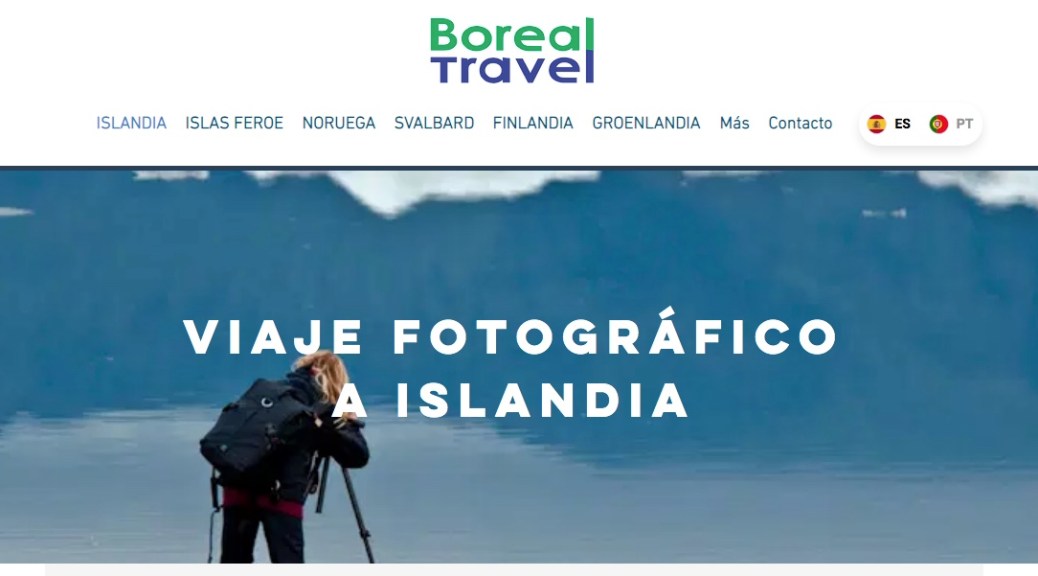The height and width of the screenshot is (576, 1038).
Task: Open the Boreal Travel logo homepage link
Action: click(512, 50)
